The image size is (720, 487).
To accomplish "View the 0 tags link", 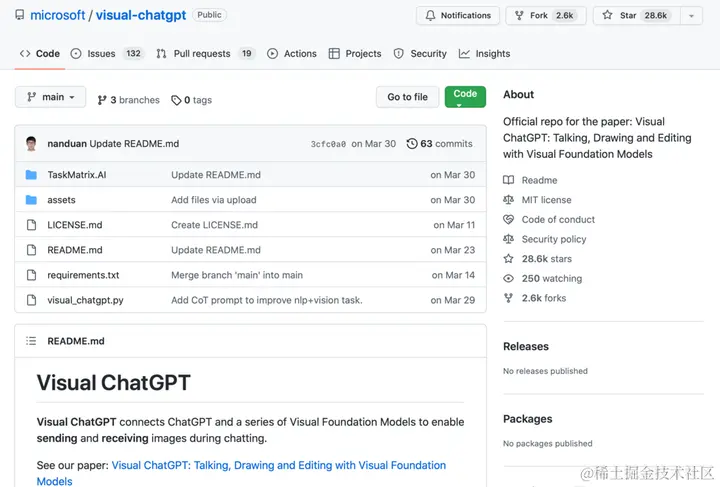I will coord(191,100).
